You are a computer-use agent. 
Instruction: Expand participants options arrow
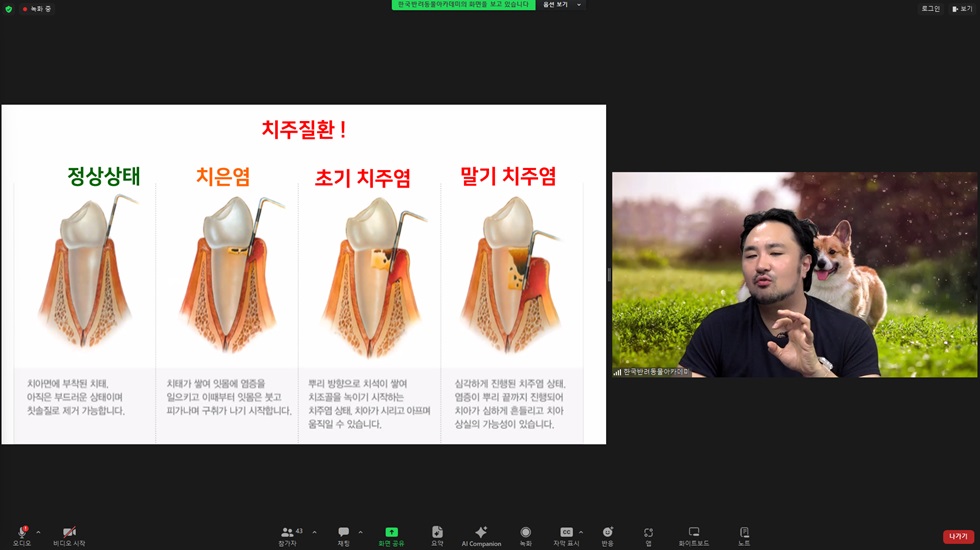[x=314, y=532]
